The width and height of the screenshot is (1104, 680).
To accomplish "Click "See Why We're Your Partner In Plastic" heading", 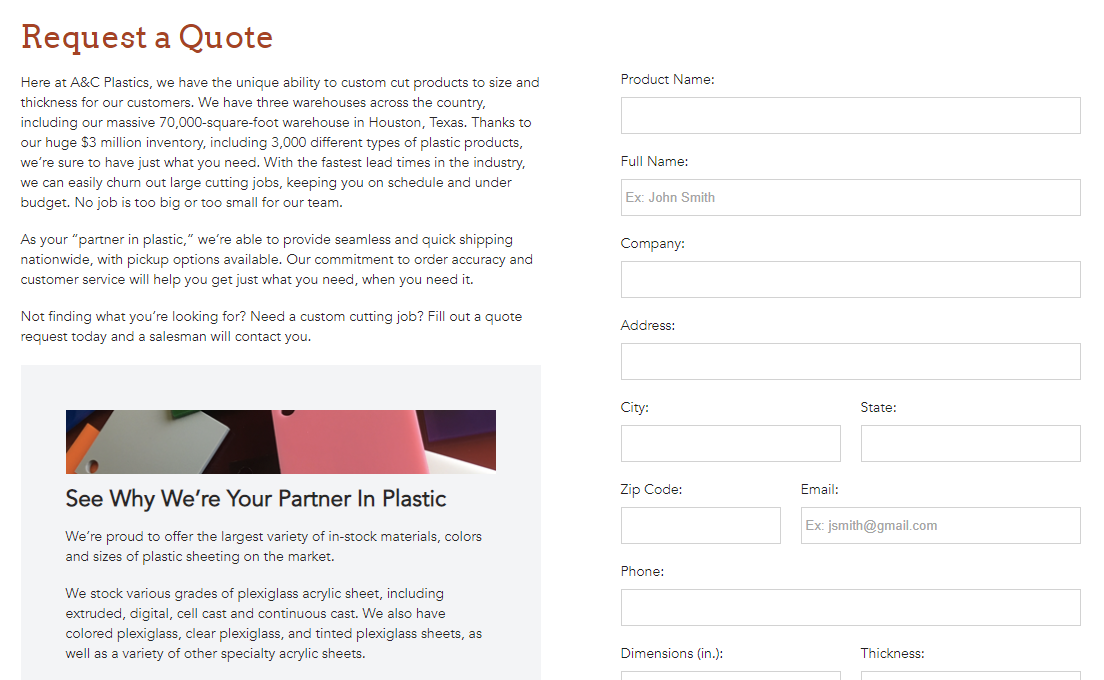I will [x=256, y=499].
